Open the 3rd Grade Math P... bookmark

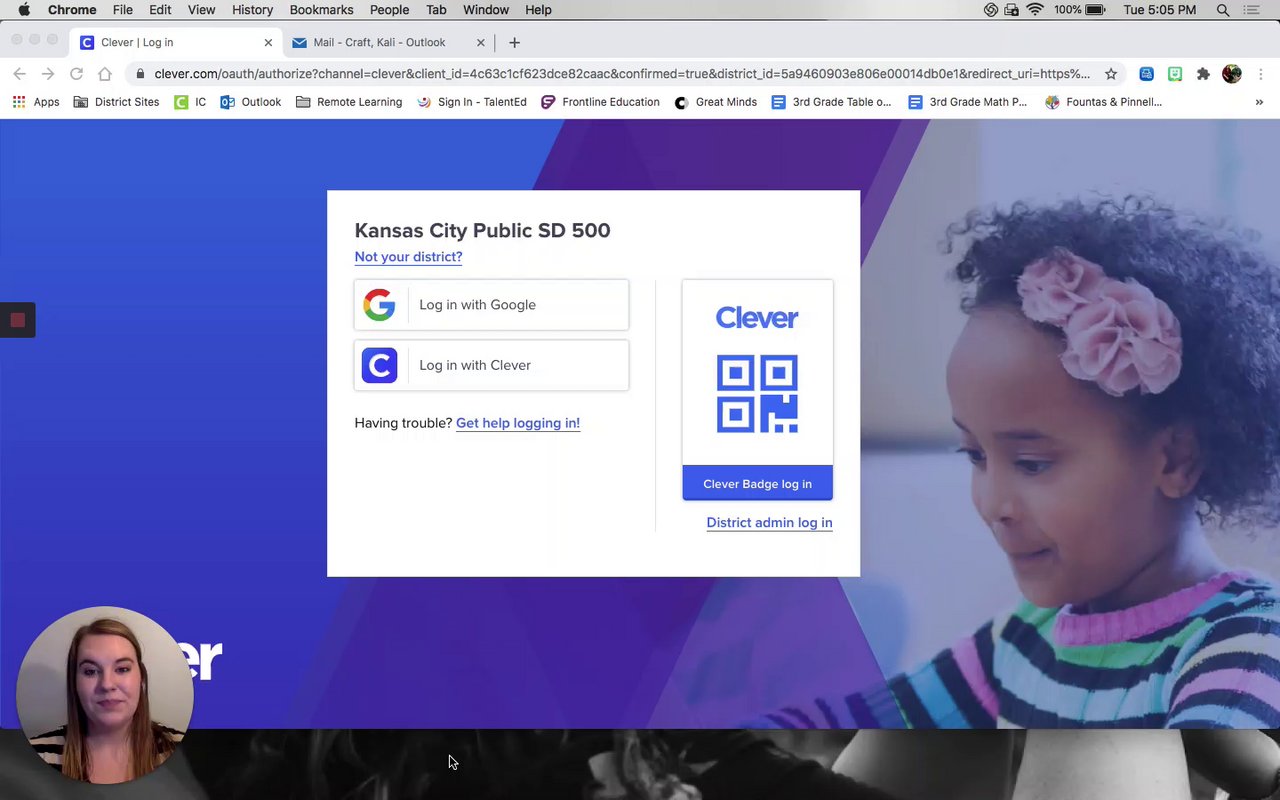(967, 102)
